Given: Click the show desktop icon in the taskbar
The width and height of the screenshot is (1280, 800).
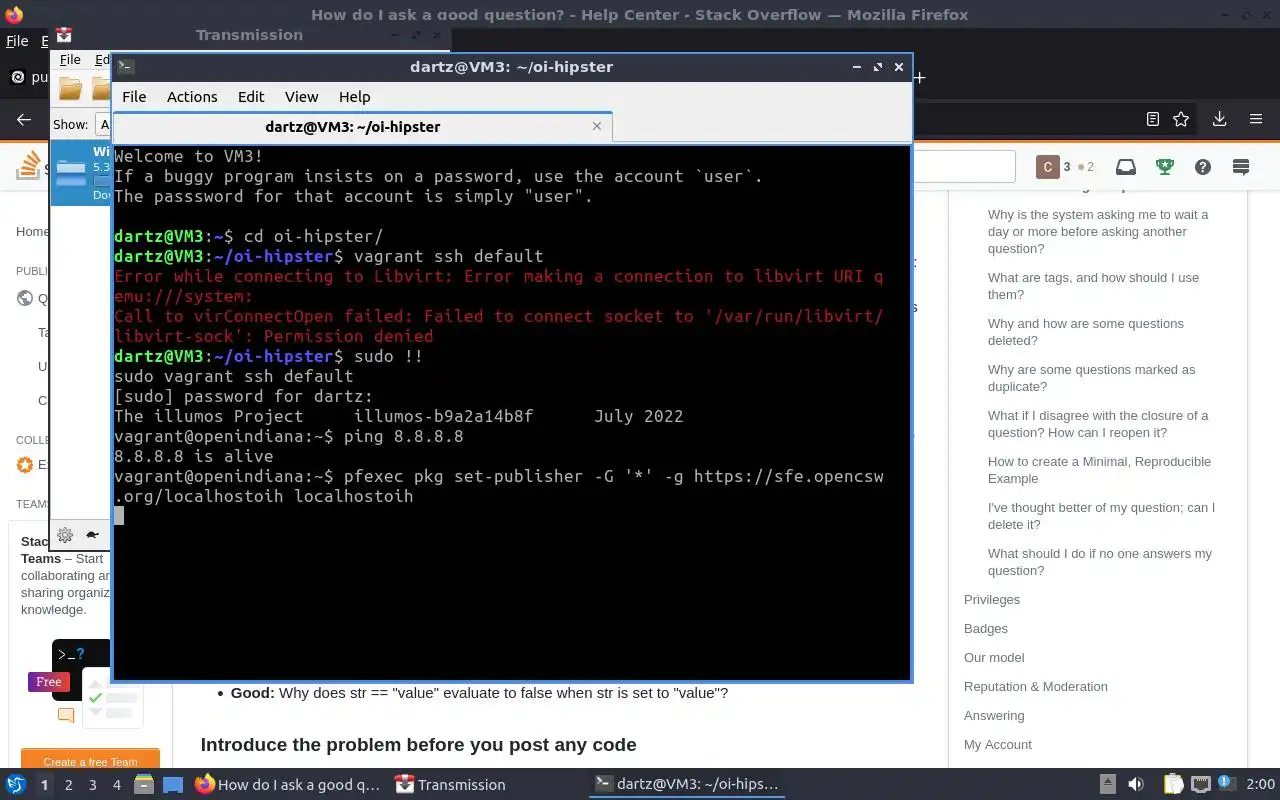Looking at the screenshot, I should point(173,785).
